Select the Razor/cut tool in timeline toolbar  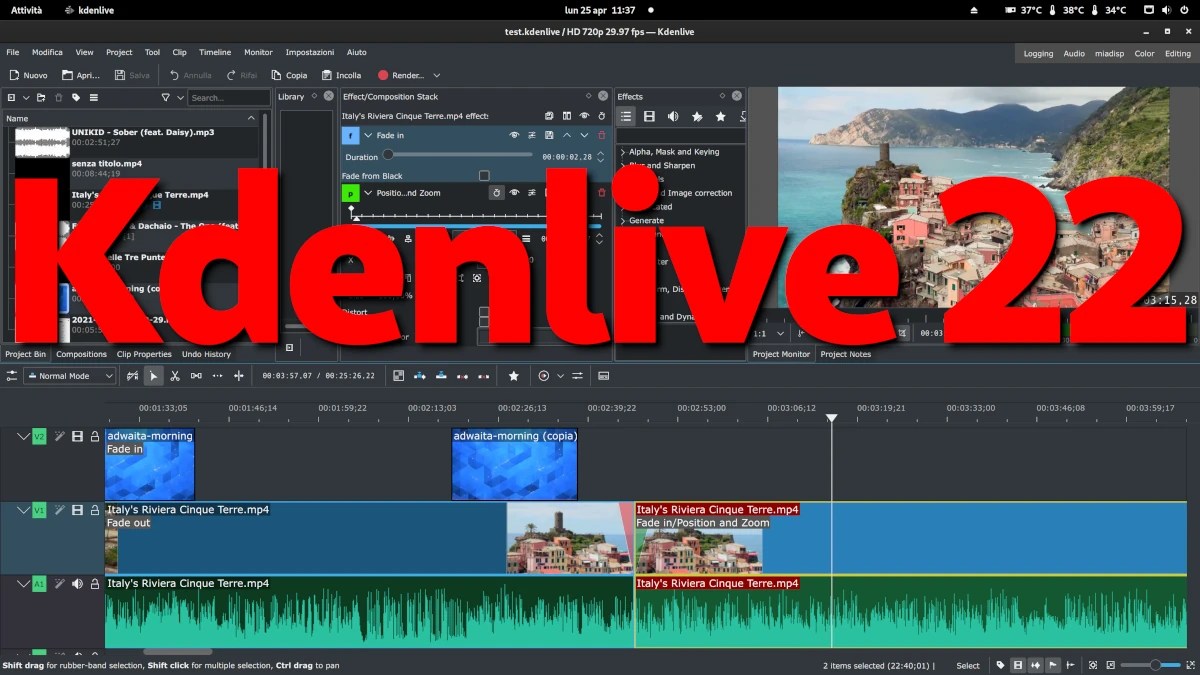(x=174, y=375)
